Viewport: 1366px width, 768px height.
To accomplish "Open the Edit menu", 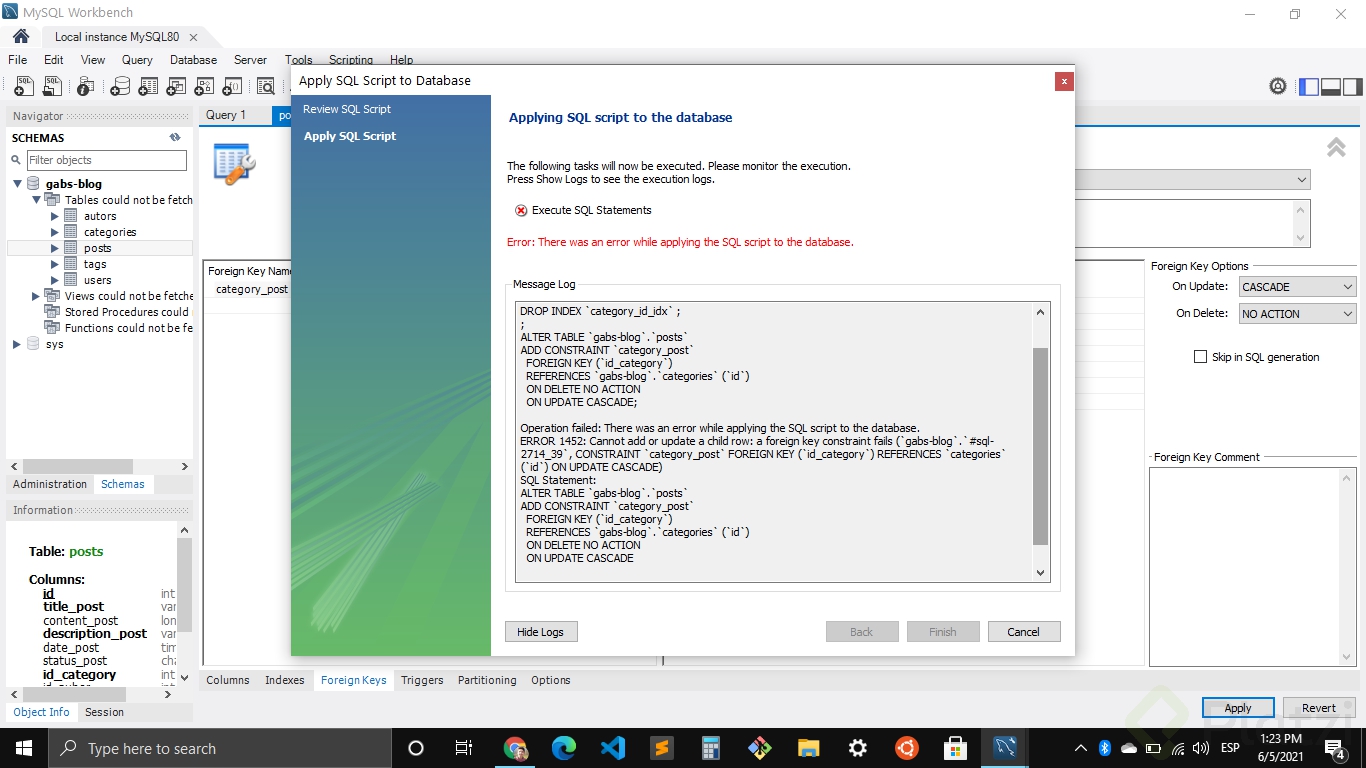I will [54, 60].
